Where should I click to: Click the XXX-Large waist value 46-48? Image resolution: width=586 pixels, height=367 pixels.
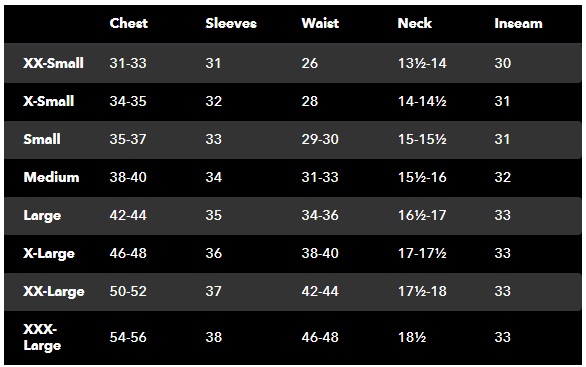[x=320, y=337]
